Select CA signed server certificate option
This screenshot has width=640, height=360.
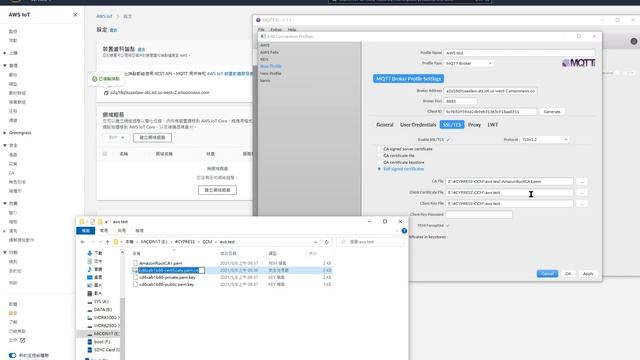coord(379,149)
